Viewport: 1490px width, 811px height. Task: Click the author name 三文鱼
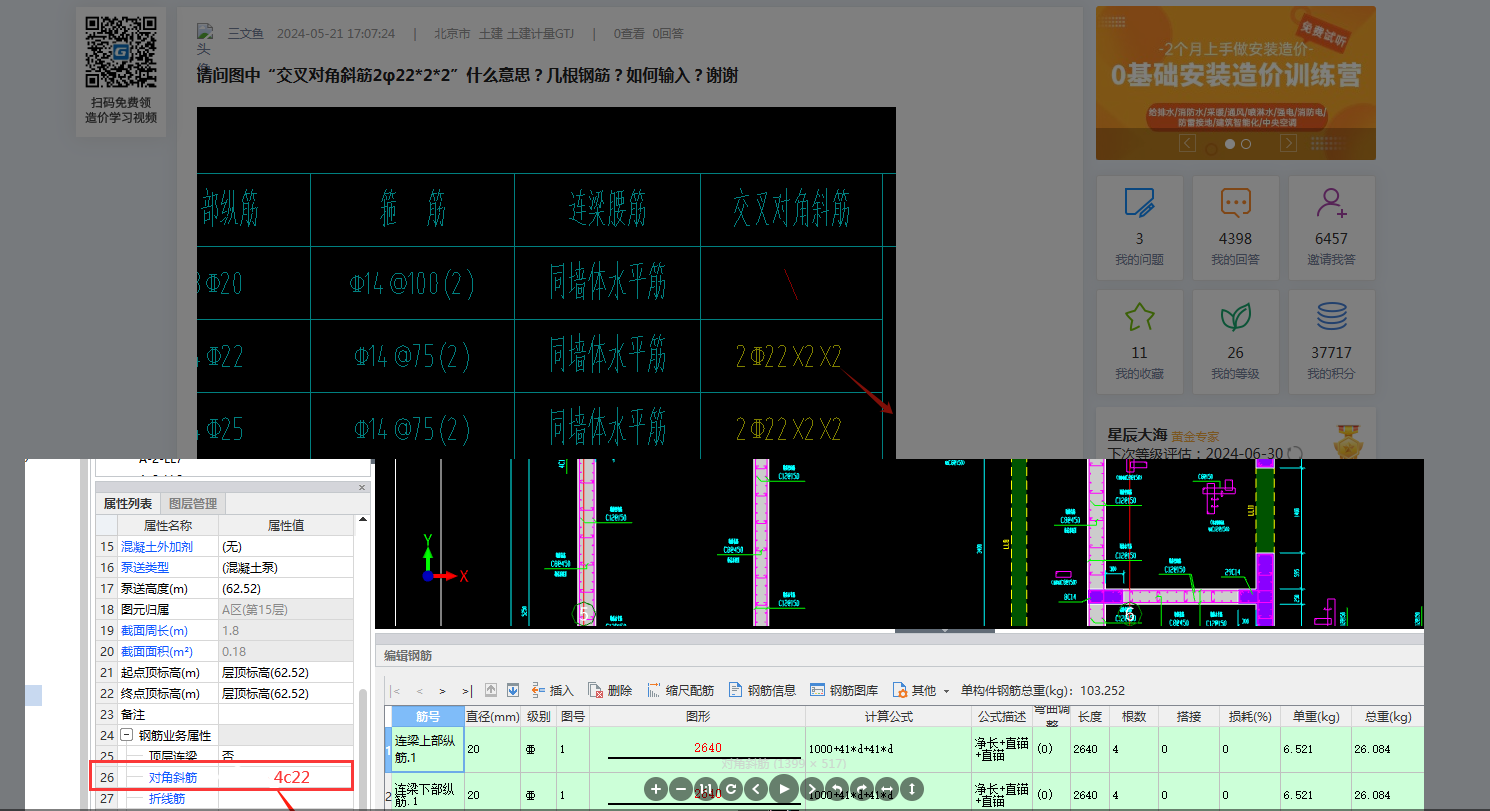coord(245,34)
